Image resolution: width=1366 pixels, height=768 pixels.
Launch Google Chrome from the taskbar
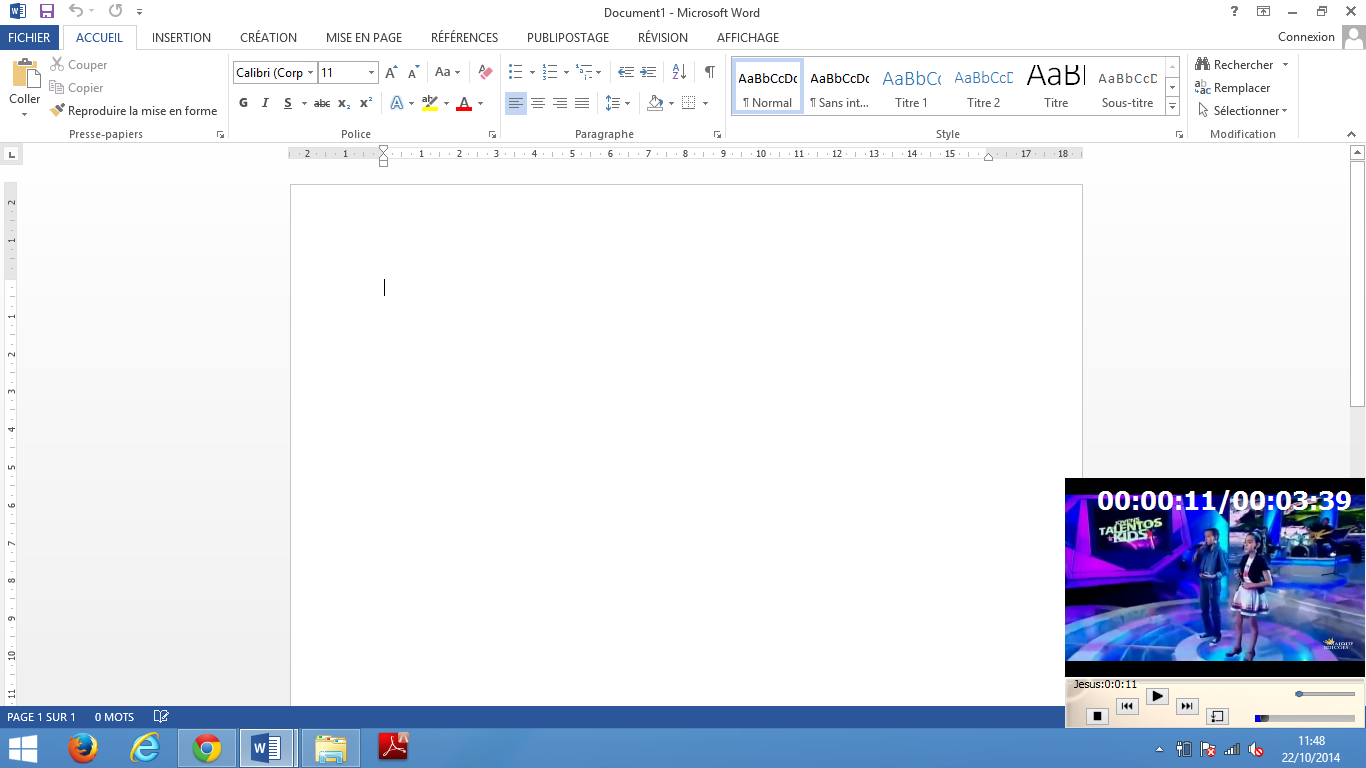coord(207,748)
